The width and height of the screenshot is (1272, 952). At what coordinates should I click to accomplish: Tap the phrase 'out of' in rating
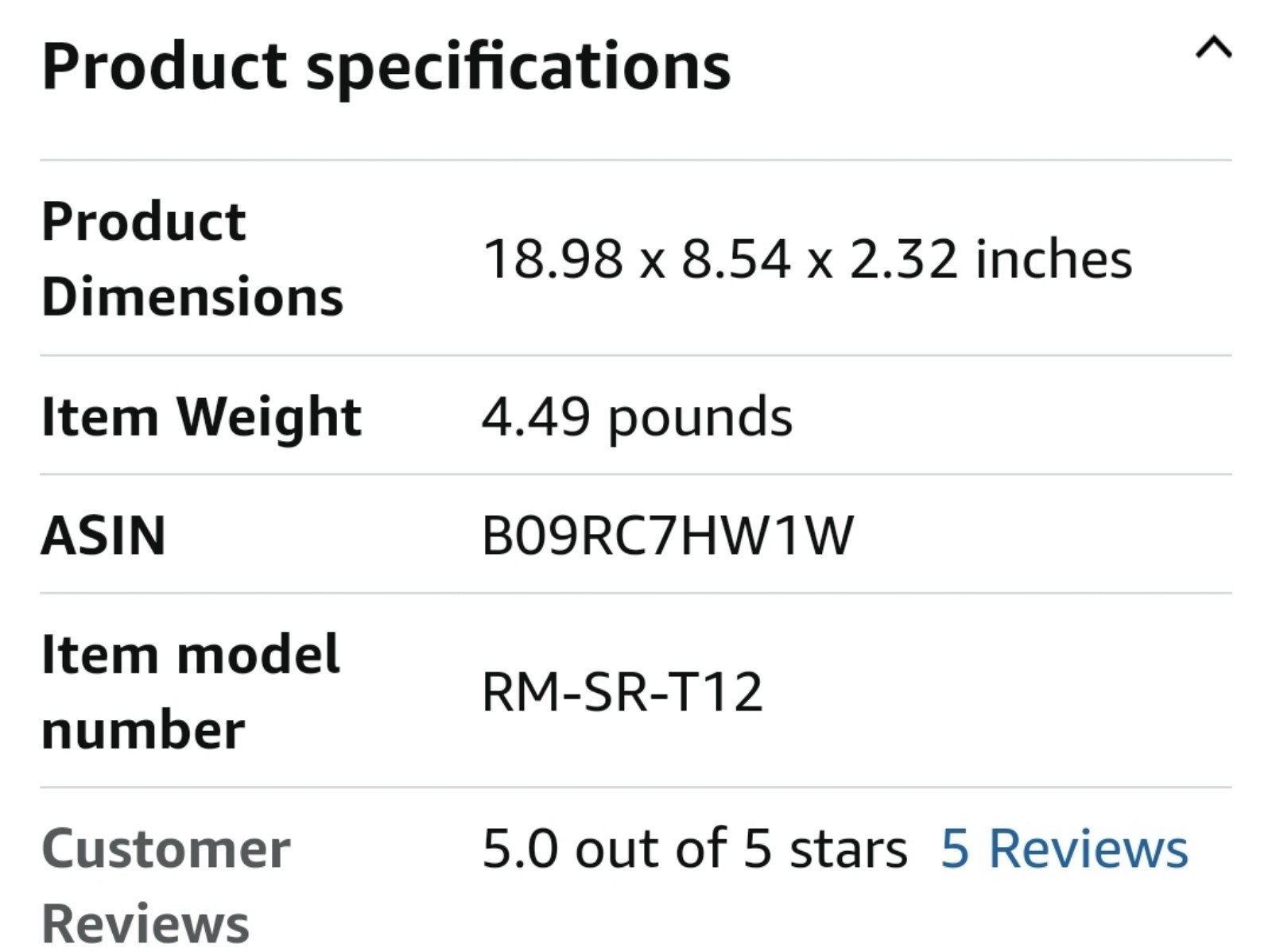tap(650, 848)
